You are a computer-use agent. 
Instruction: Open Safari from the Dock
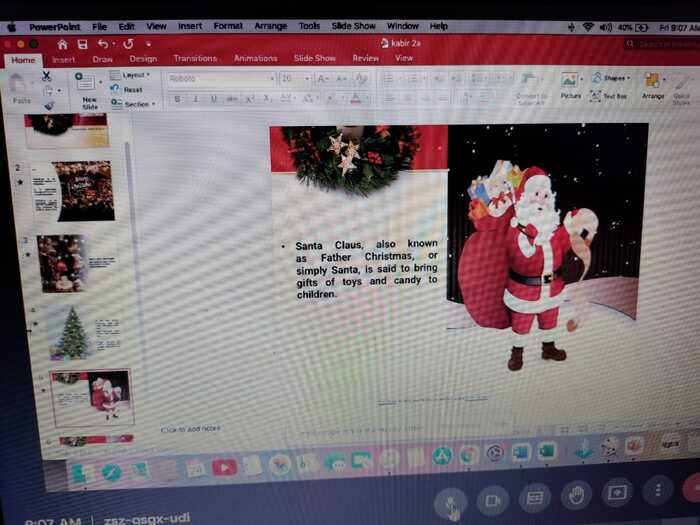point(112,472)
